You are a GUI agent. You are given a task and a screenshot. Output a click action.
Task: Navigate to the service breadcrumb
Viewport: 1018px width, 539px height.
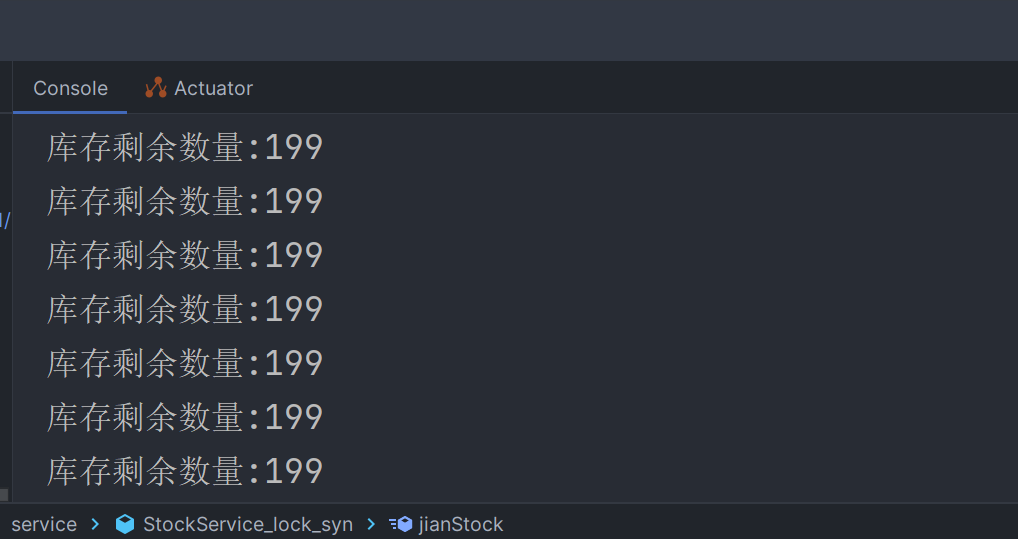[44, 524]
